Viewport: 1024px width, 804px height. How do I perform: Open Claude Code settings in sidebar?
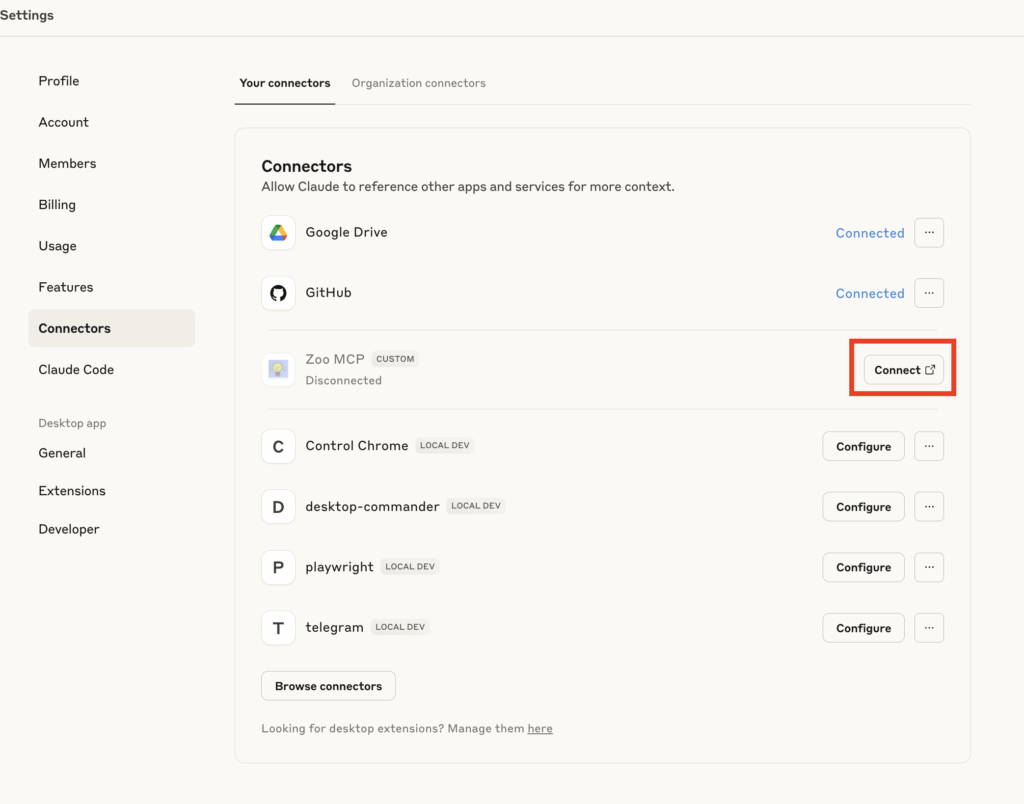point(76,369)
